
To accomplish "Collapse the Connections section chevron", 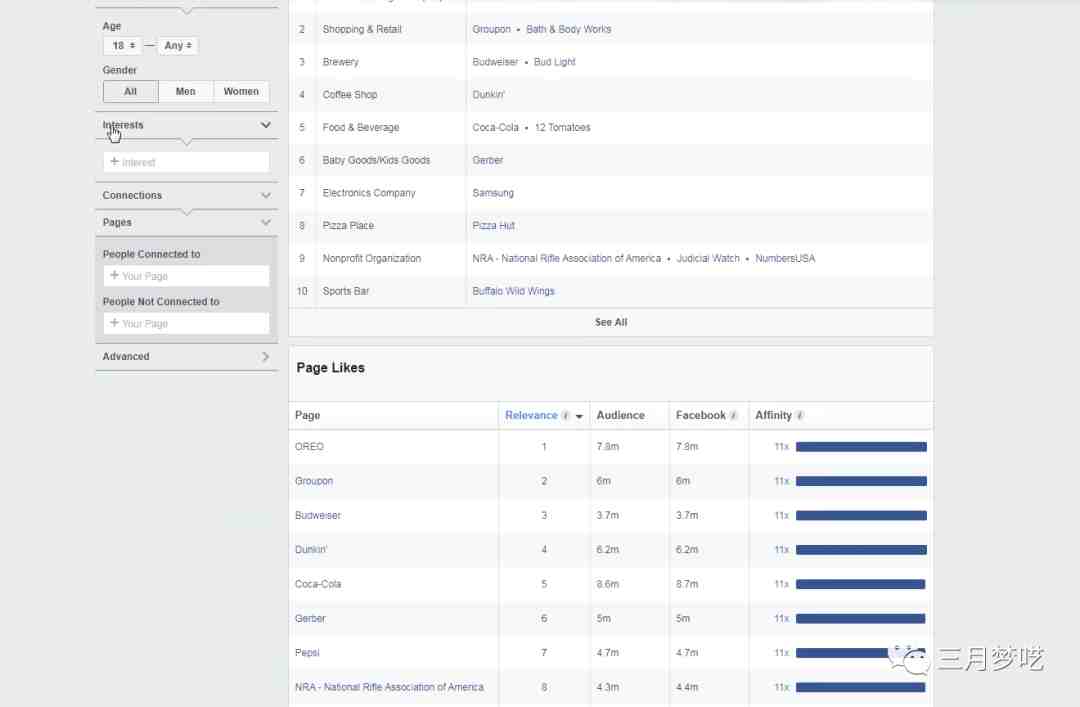I will [266, 196].
